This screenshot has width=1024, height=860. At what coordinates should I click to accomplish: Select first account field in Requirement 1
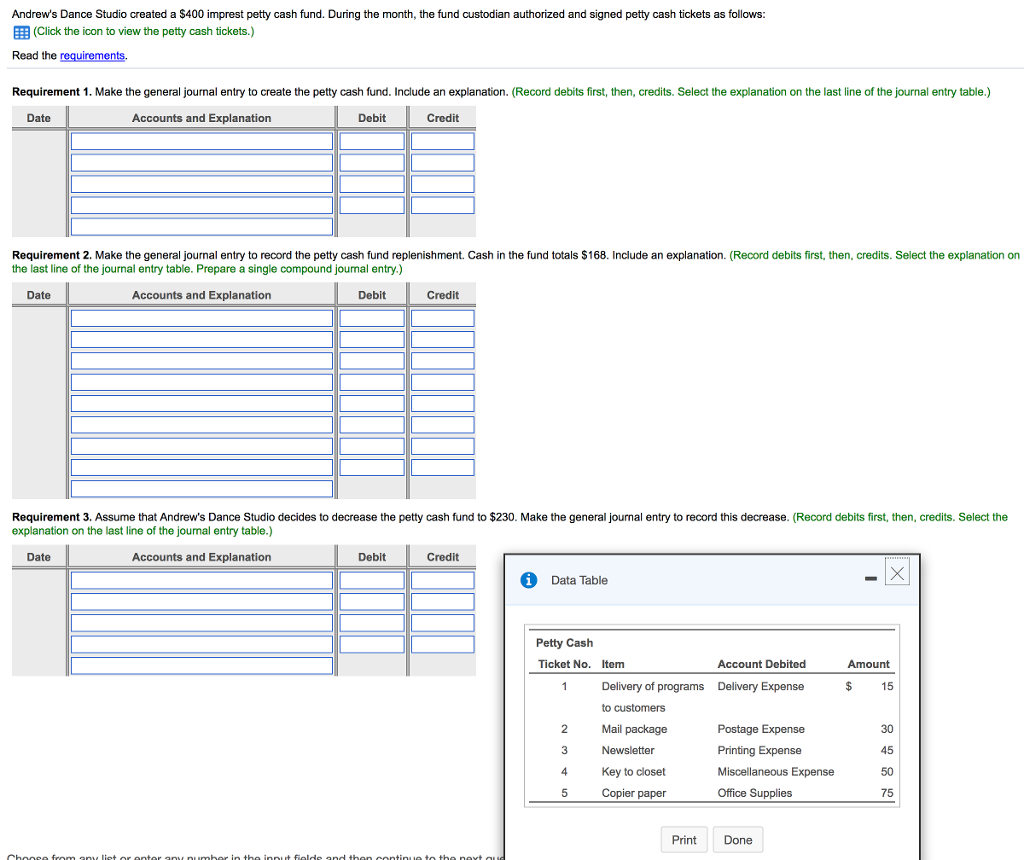(x=201, y=141)
